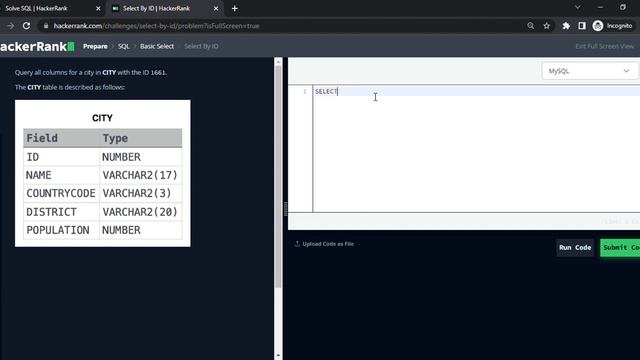Image resolution: width=640 pixels, height=360 pixels.
Task: Click the VARCHAR2(20) type cell
Action: (140, 212)
